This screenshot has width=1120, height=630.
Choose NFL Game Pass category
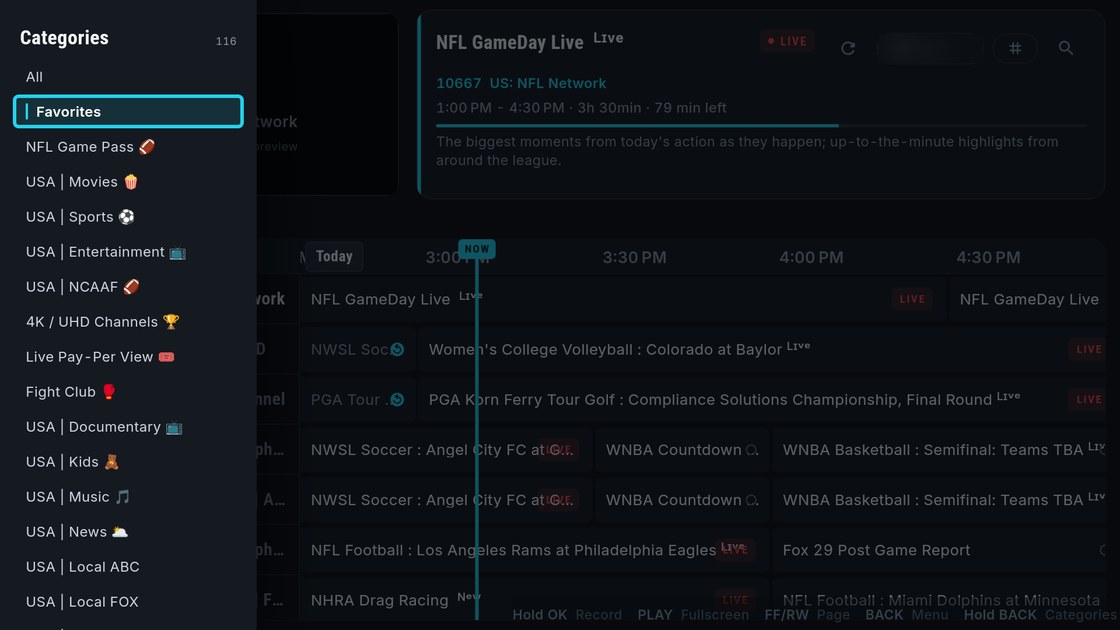click(x=129, y=146)
